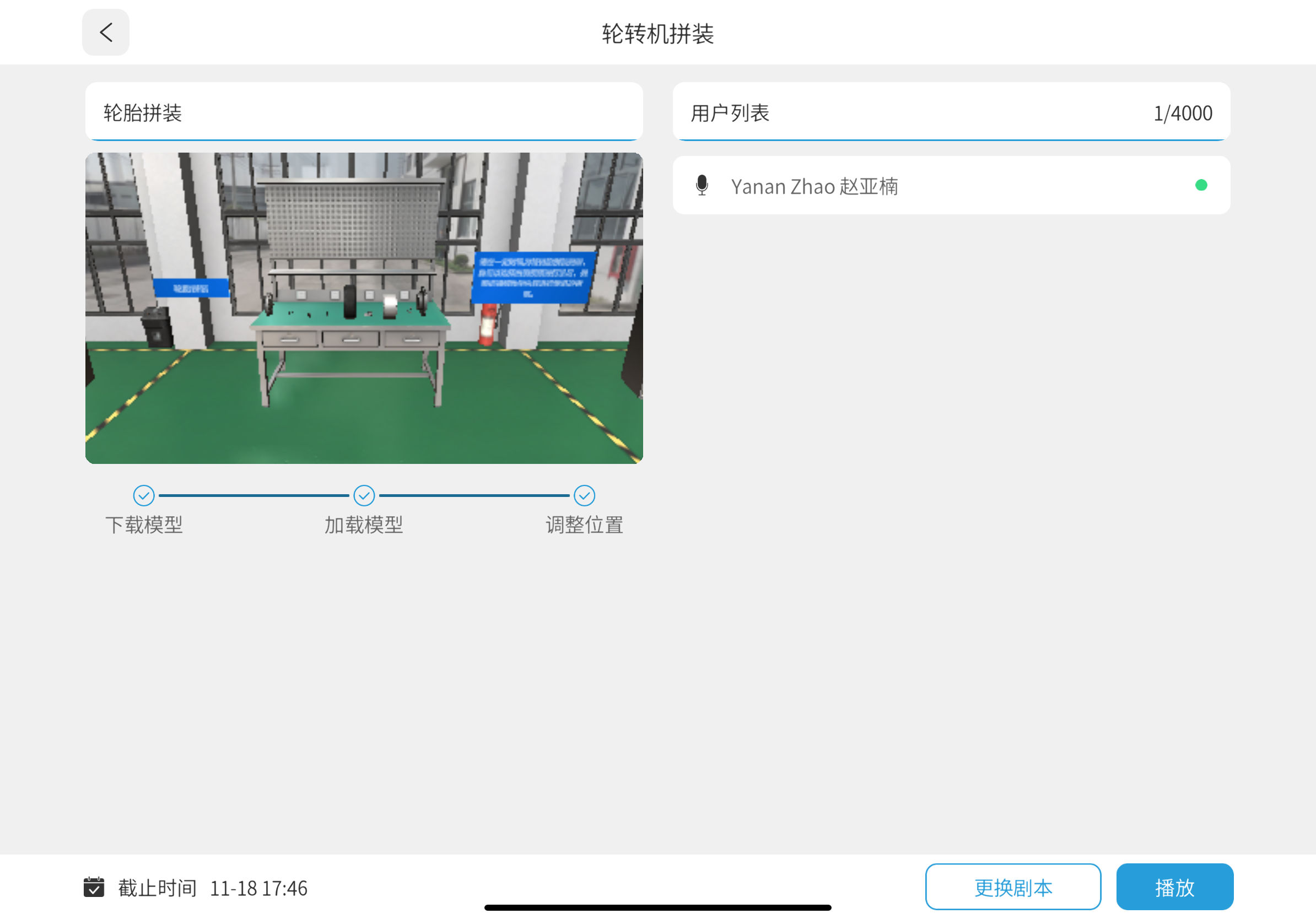Click the 用户列表 header
Image resolution: width=1316 pixels, height=919 pixels.
click(x=730, y=113)
